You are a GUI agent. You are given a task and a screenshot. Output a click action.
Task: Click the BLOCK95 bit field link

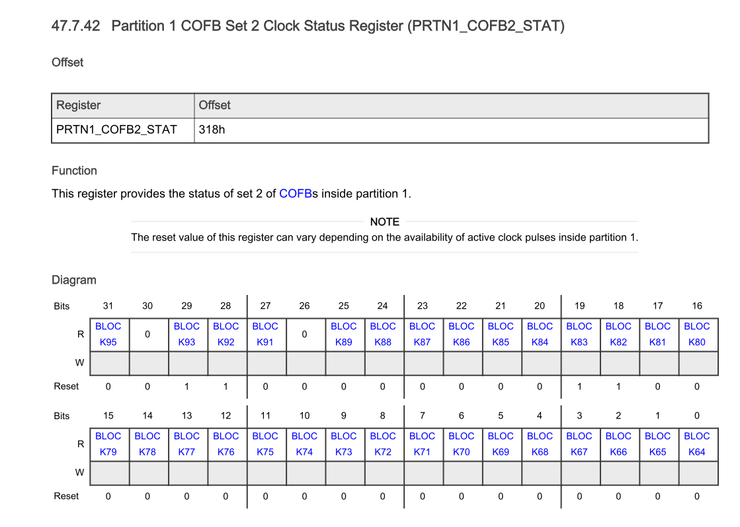click(x=108, y=334)
